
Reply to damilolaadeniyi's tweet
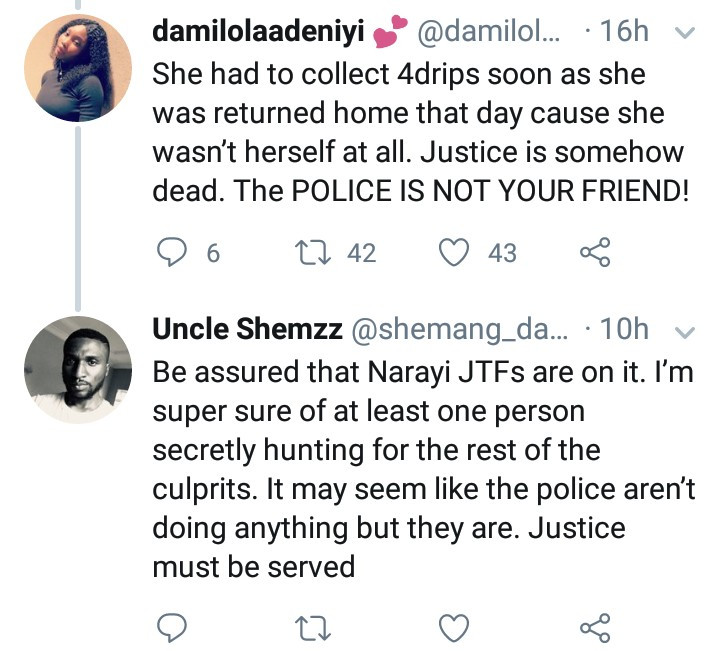[174, 253]
